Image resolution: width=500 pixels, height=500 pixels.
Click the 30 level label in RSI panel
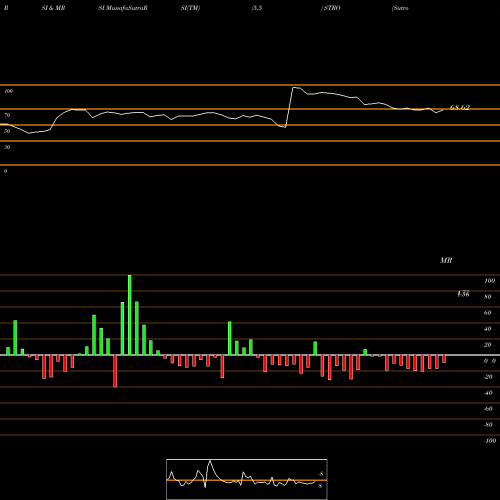click(7, 147)
